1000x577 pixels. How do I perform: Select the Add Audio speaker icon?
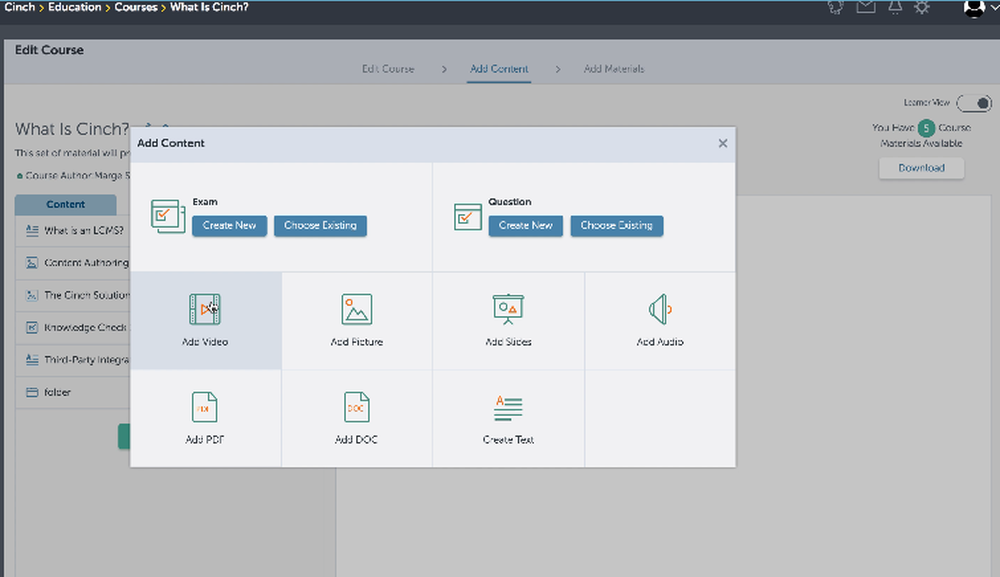click(x=660, y=309)
